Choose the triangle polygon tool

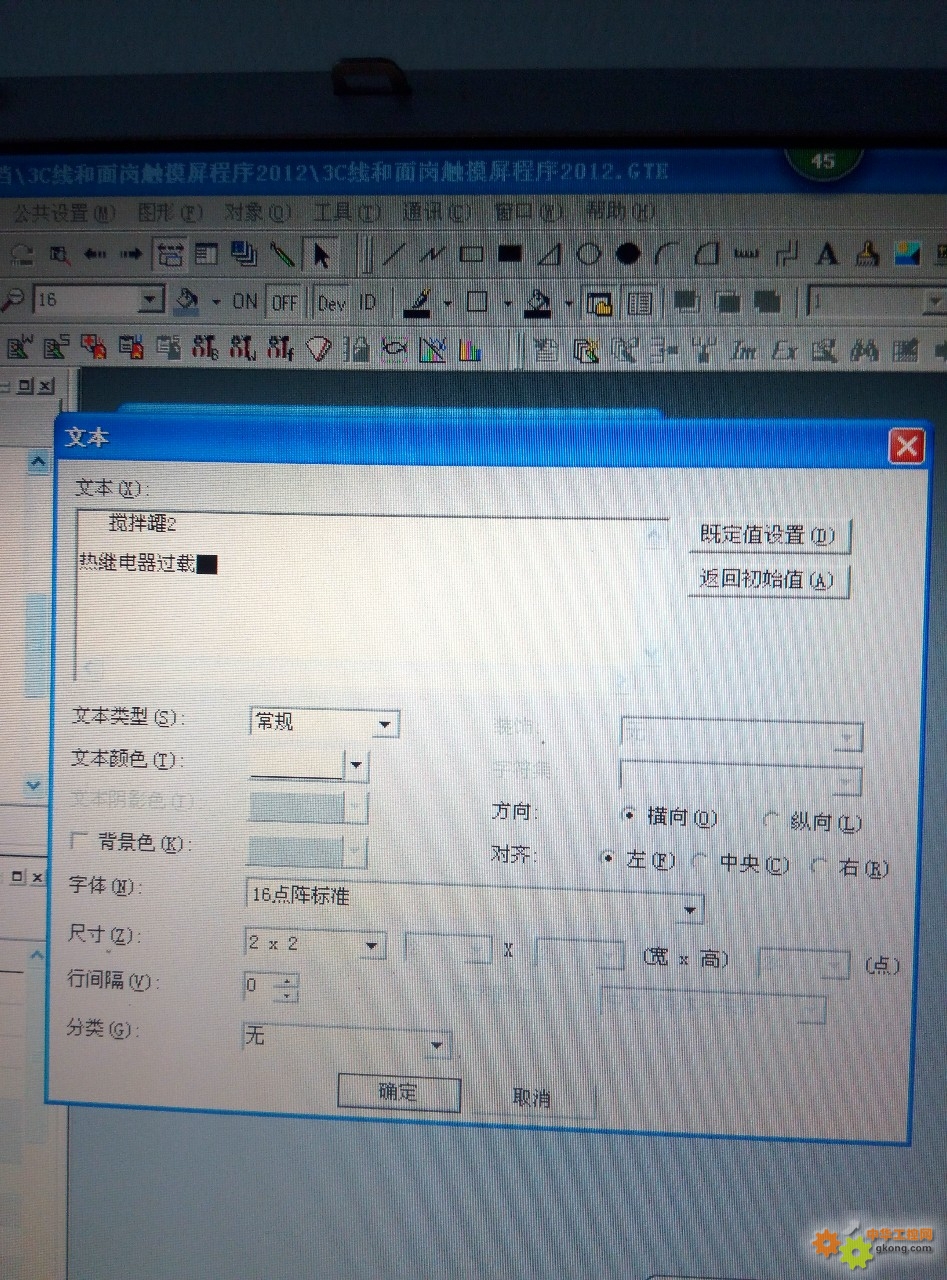[x=549, y=255]
